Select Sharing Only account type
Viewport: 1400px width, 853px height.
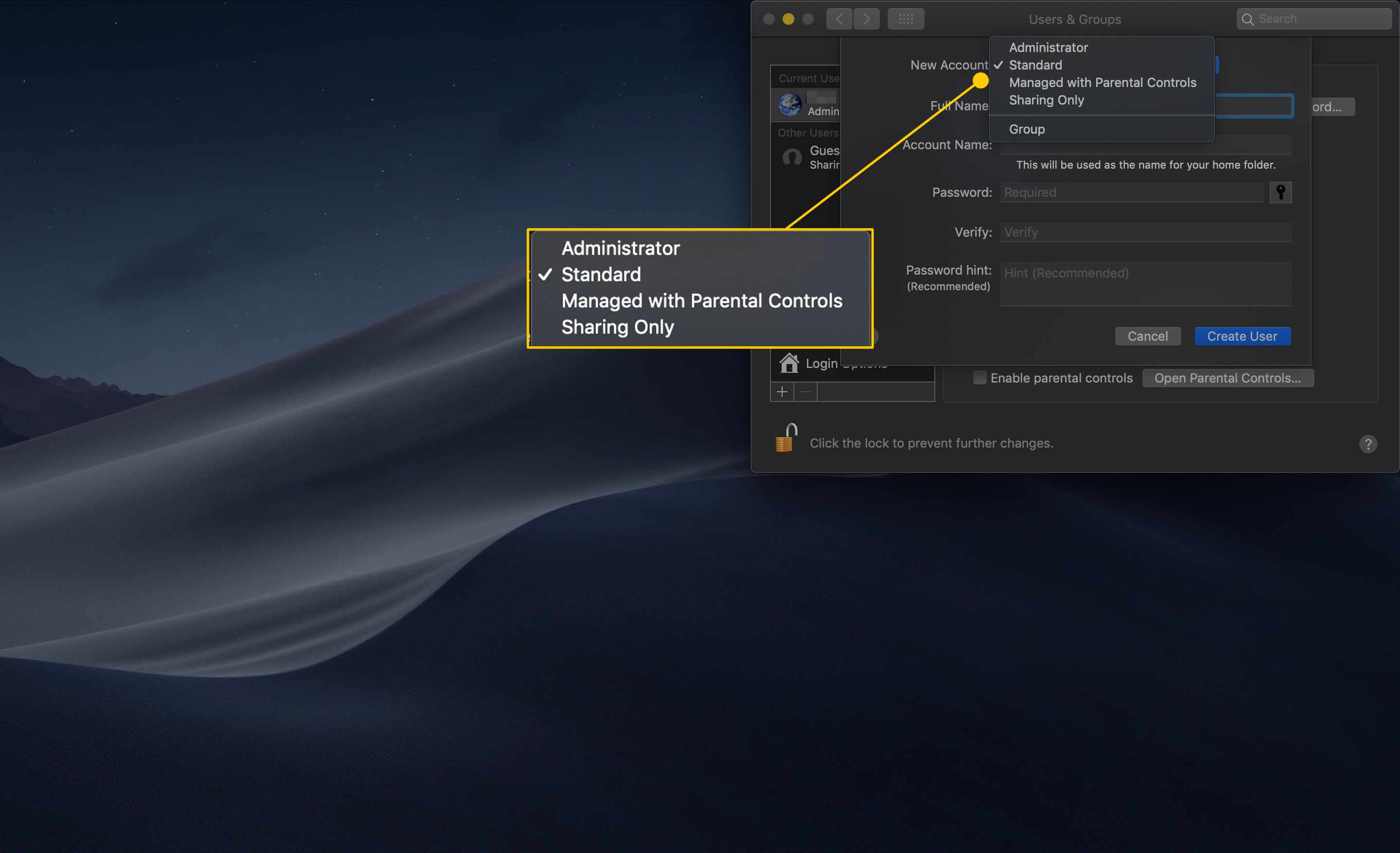click(x=1046, y=100)
